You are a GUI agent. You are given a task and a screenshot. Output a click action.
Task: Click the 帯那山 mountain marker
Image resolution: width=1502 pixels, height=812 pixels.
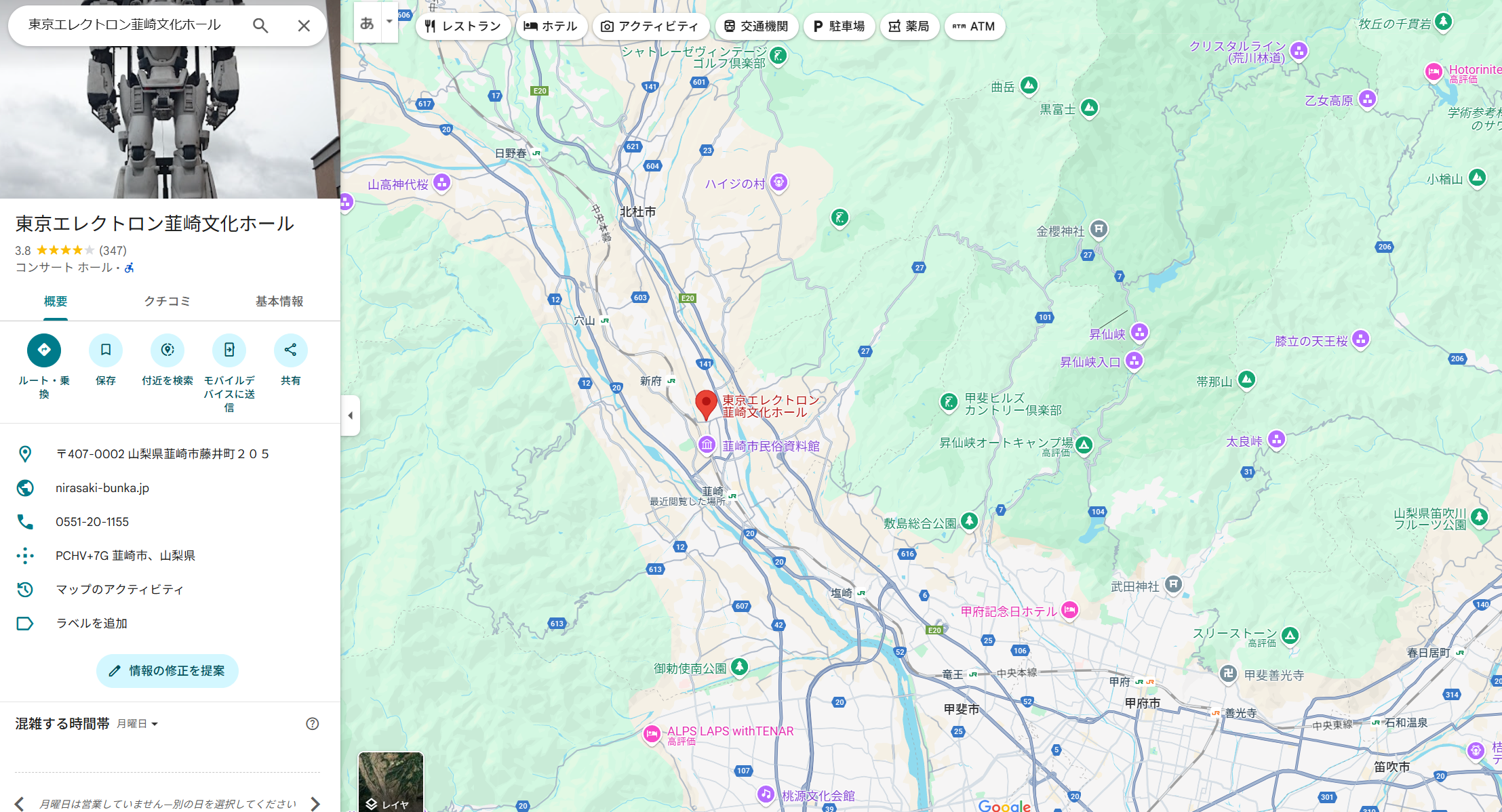click(x=1246, y=380)
